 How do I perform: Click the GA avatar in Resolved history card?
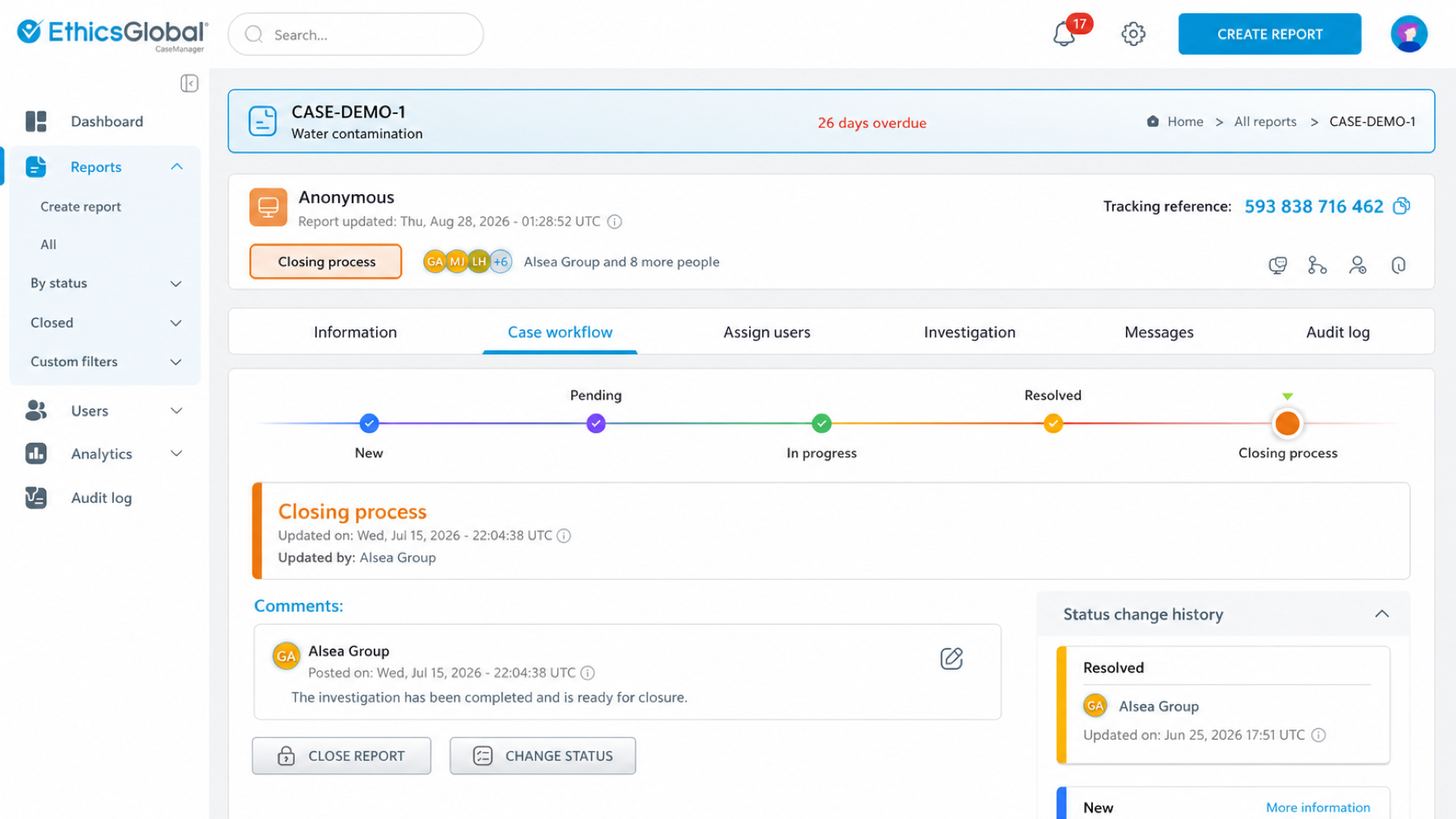pyautogui.click(x=1095, y=706)
